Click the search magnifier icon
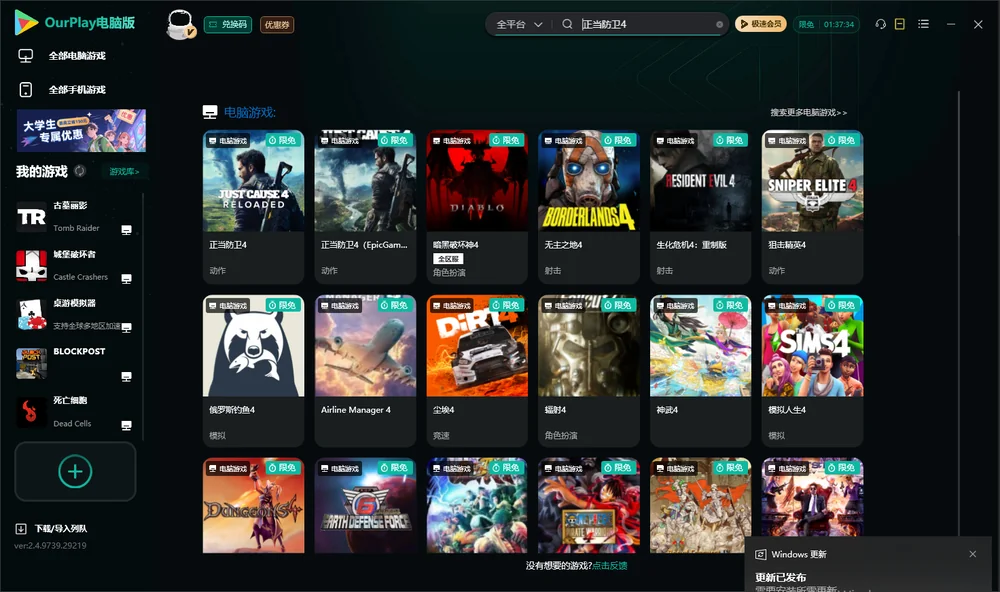The height and width of the screenshot is (592, 1000). pyautogui.click(x=567, y=24)
